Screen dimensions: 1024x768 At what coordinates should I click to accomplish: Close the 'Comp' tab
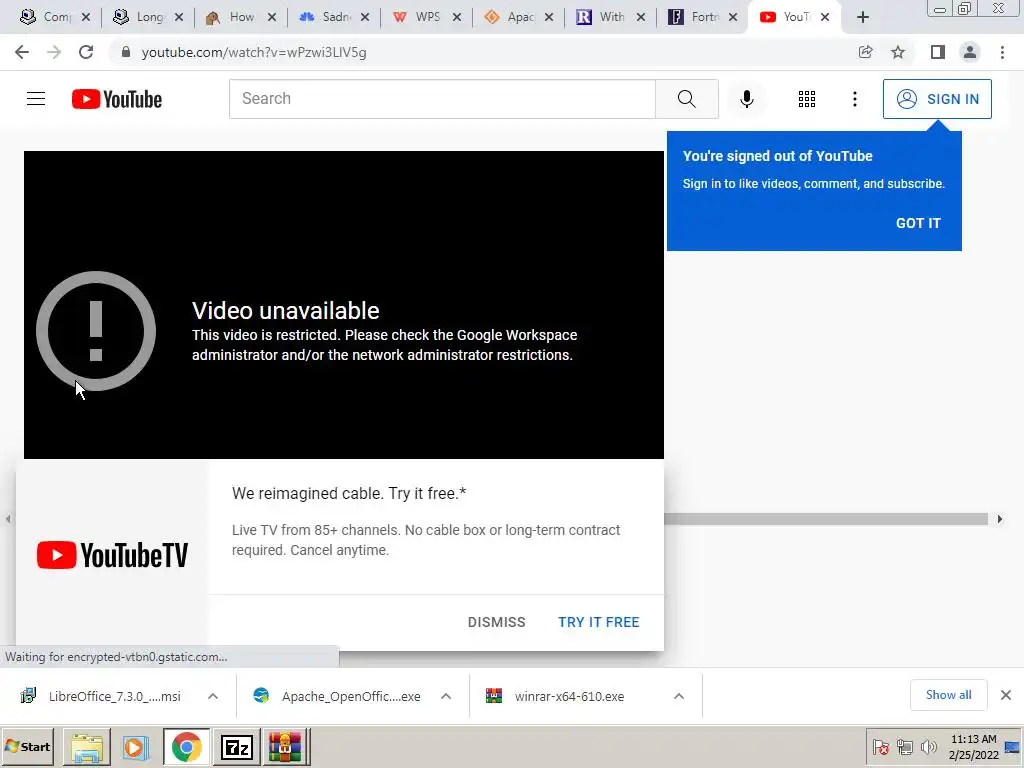(86, 18)
